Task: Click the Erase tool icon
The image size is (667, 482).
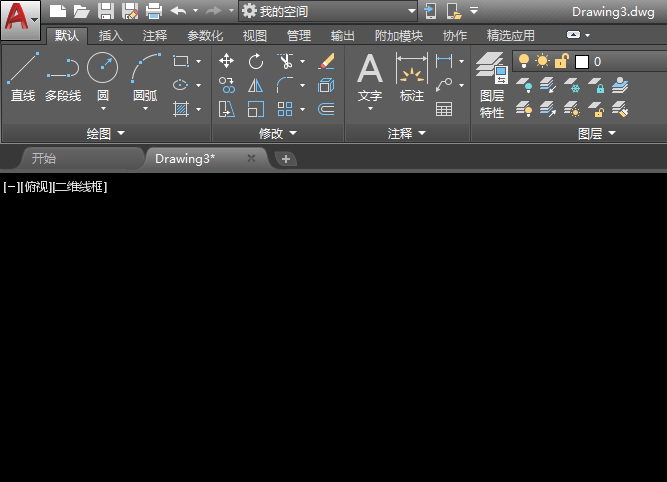Action: pos(326,62)
